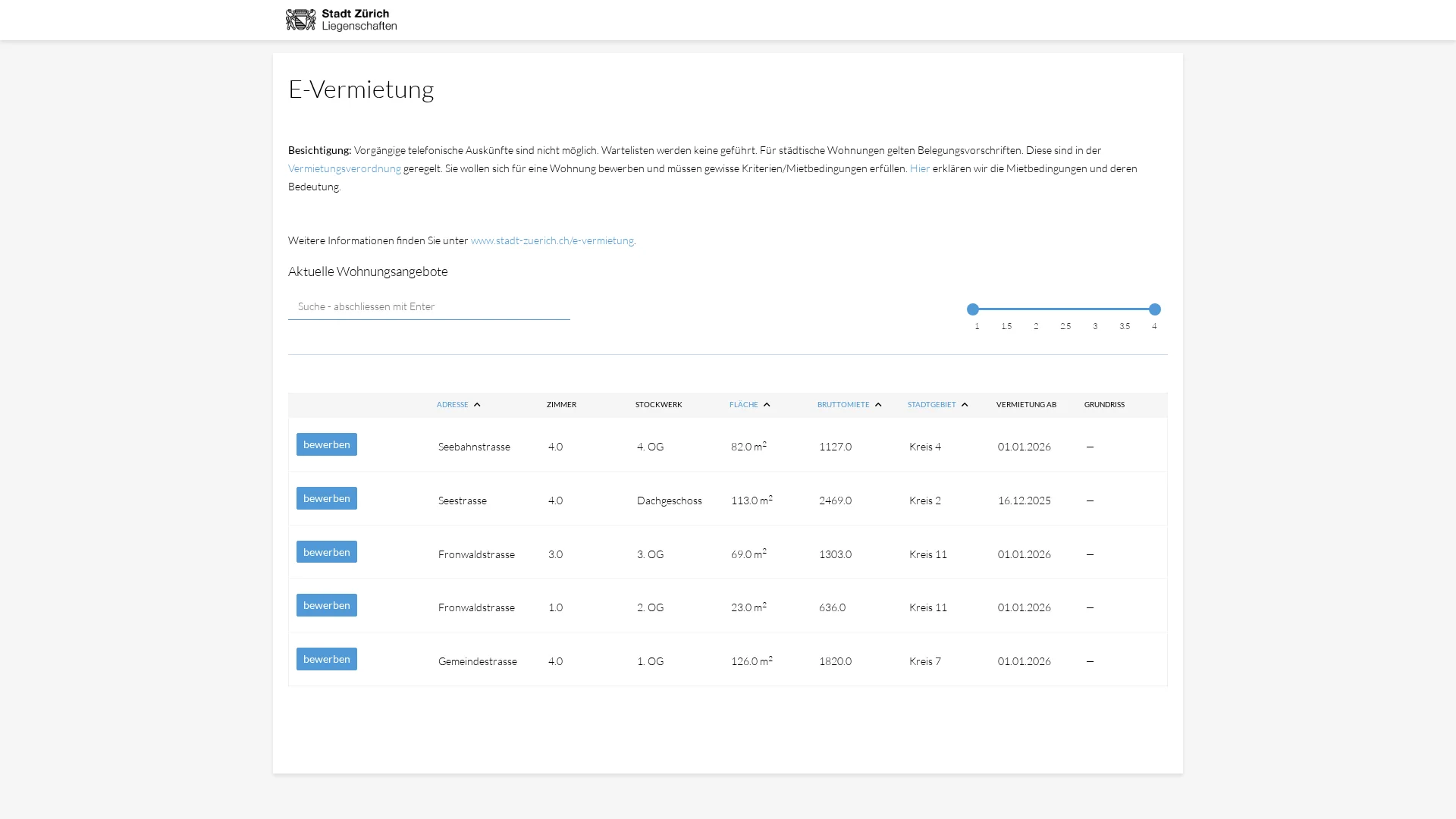Apply for the Seebahnstrasse apartment
Viewport: 1456px width, 819px height.
pyautogui.click(x=326, y=444)
